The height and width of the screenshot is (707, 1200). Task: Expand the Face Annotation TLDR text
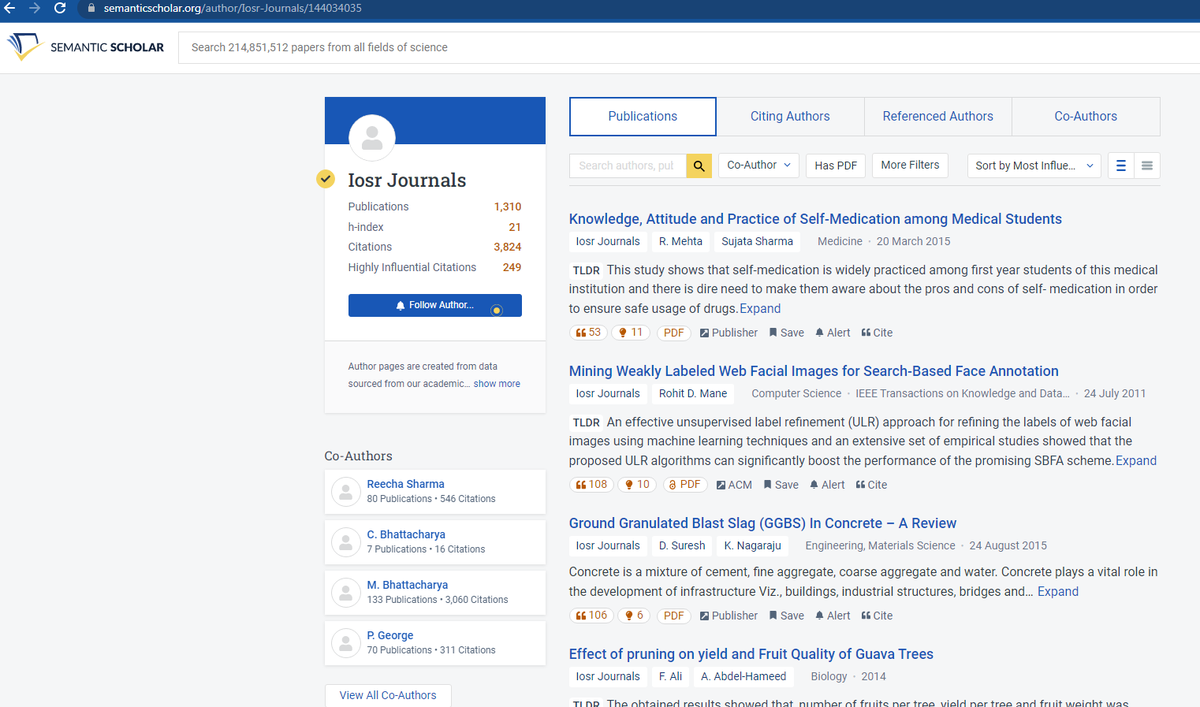(1136, 461)
